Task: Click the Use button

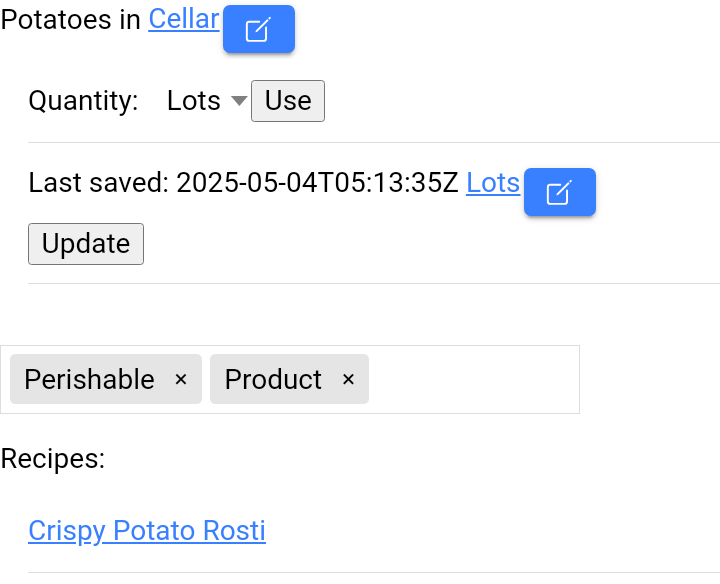Action: pos(288,101)
